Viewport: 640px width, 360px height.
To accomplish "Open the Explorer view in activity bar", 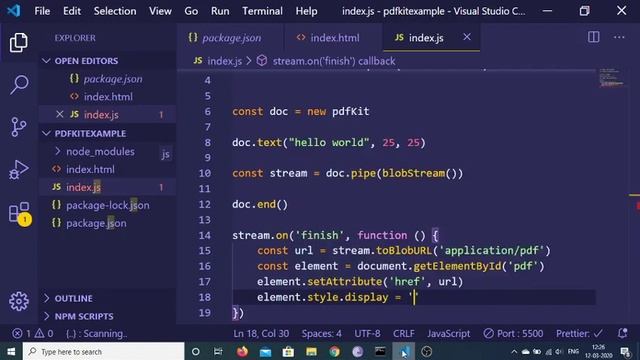I will (x=19, y=42).
